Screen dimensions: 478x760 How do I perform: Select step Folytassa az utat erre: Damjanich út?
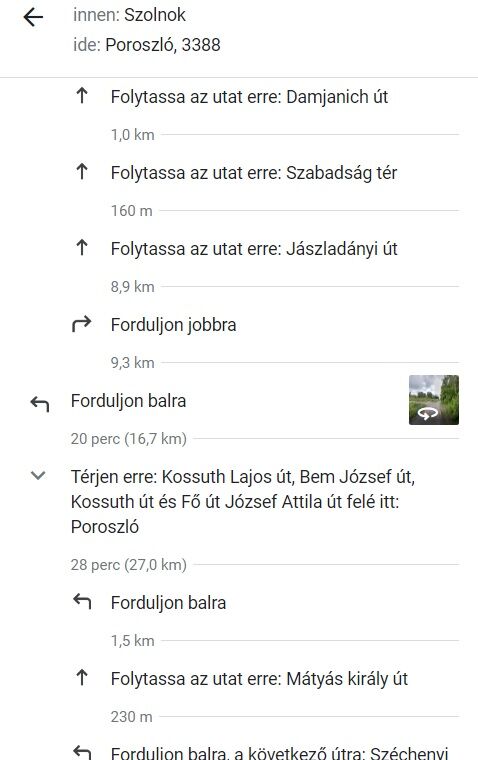(249, 96)
